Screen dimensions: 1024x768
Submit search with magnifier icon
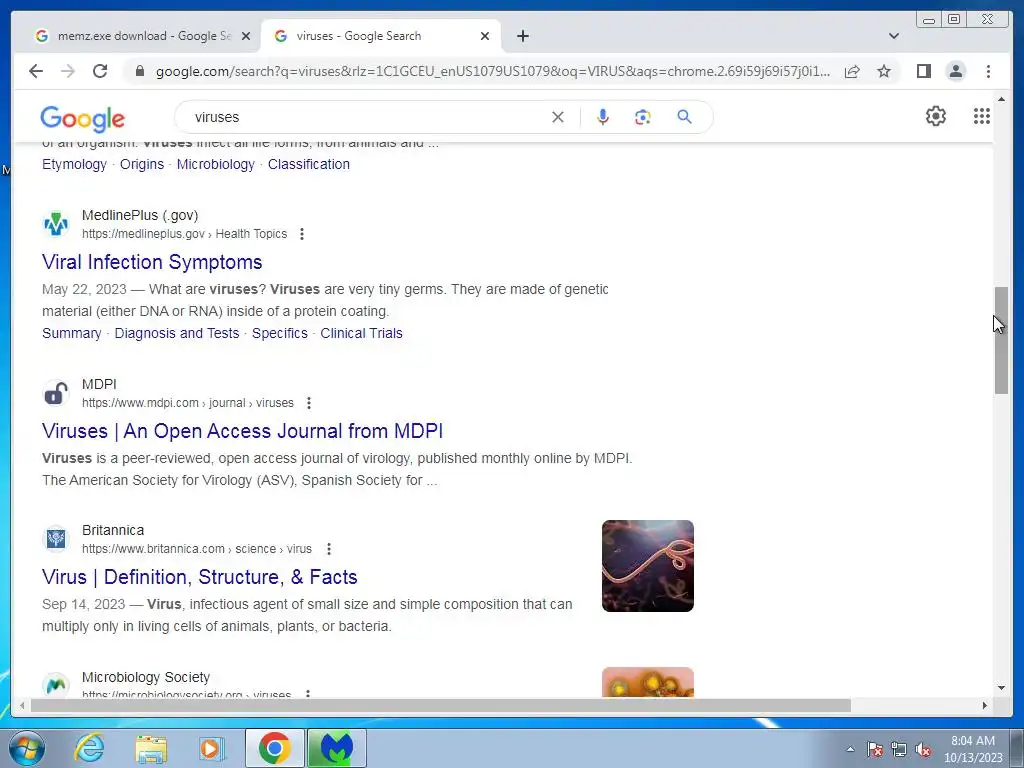684,117
